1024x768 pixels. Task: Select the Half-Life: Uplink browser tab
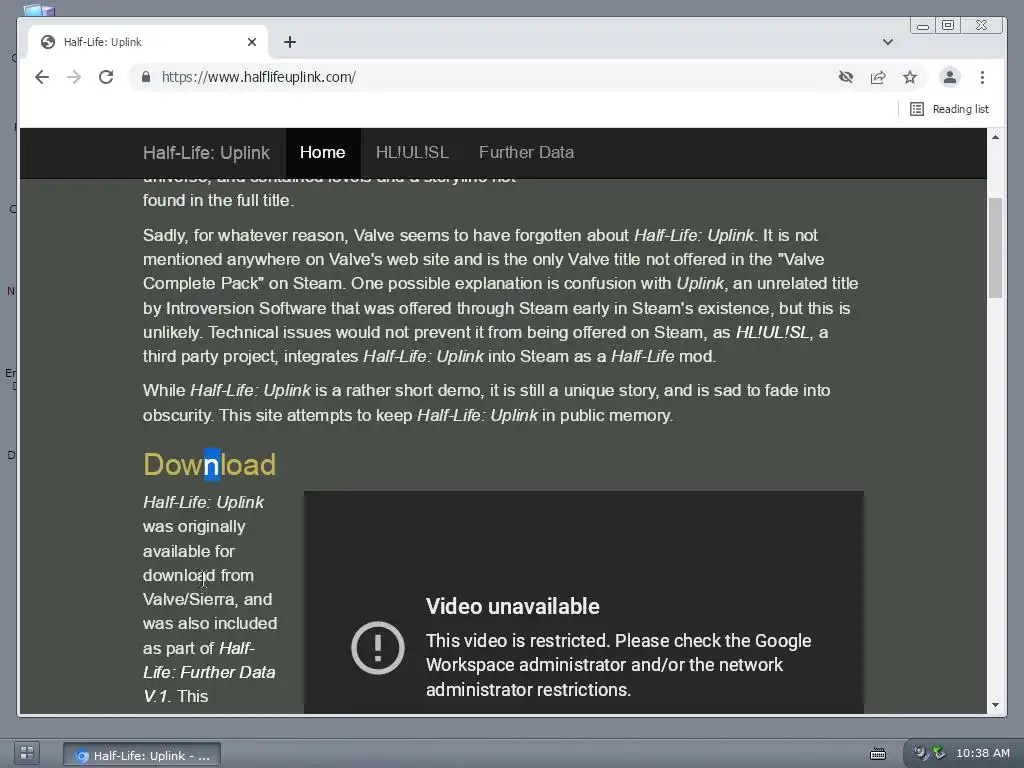pyautogui.click(x=149, y=42)
